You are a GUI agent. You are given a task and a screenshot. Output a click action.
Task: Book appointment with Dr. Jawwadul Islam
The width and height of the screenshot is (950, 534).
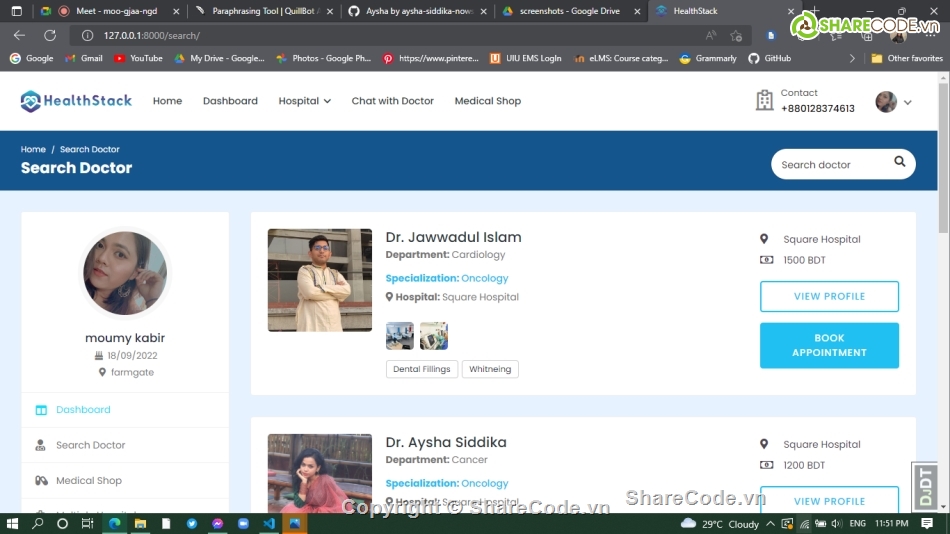829,345
